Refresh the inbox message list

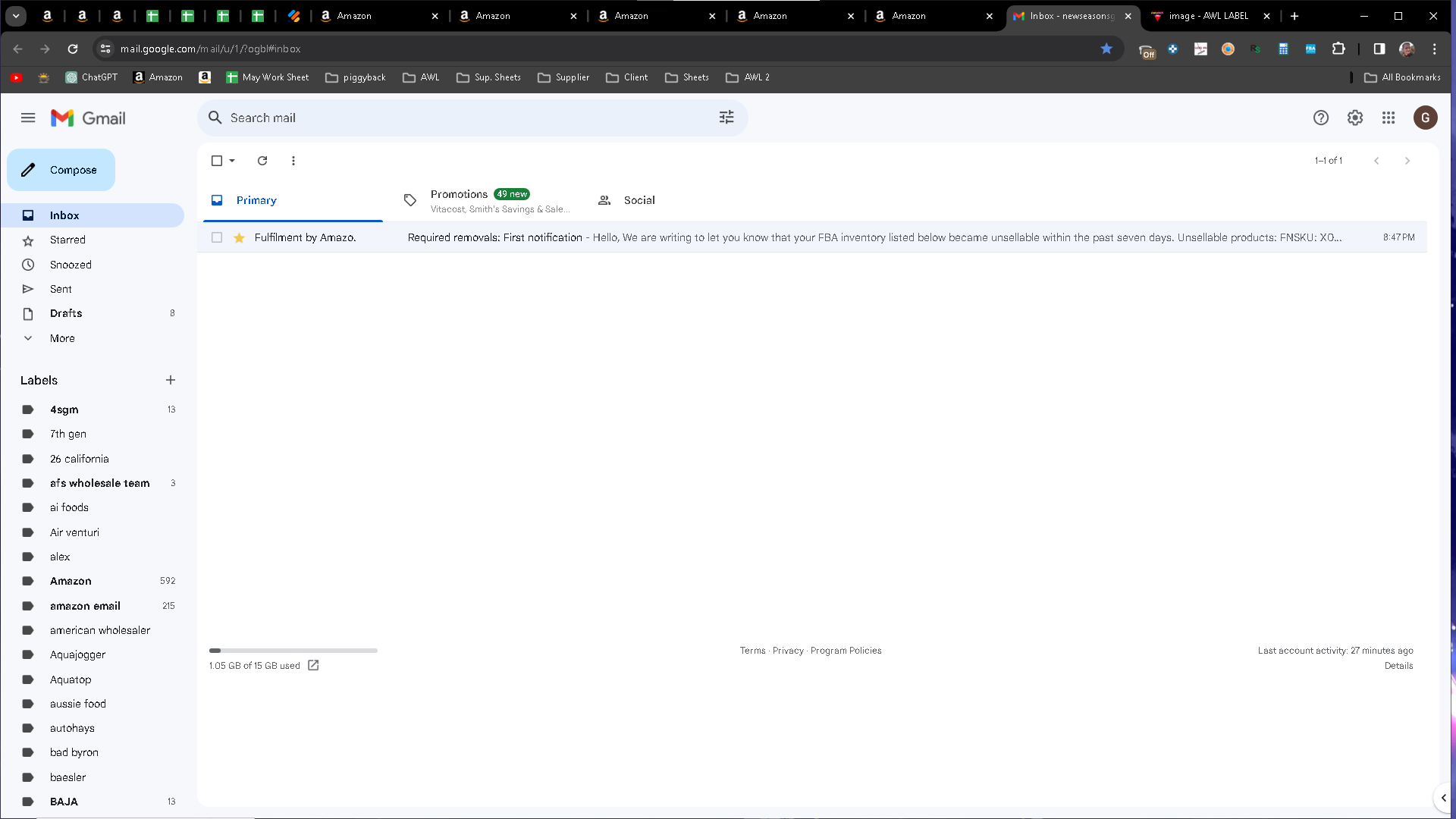tap(262, 161)
